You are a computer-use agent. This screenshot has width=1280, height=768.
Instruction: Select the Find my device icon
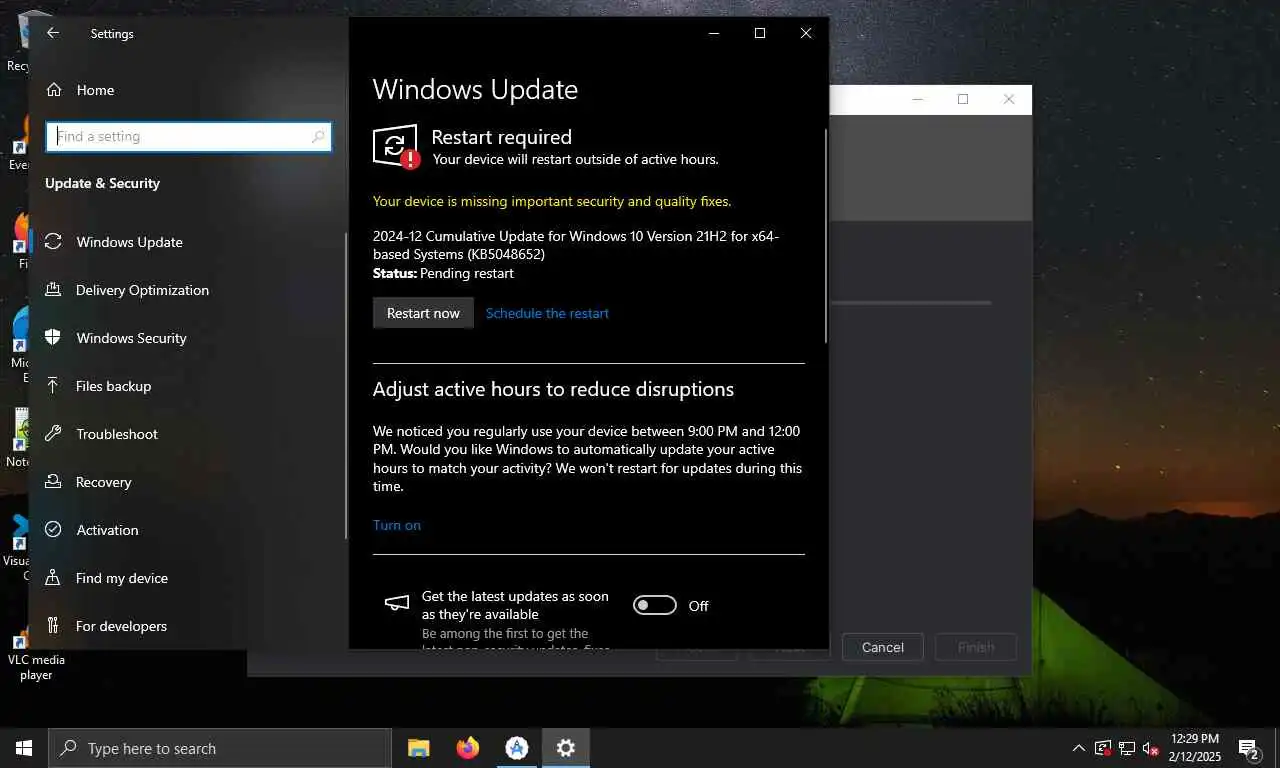[x=54, y=578]
